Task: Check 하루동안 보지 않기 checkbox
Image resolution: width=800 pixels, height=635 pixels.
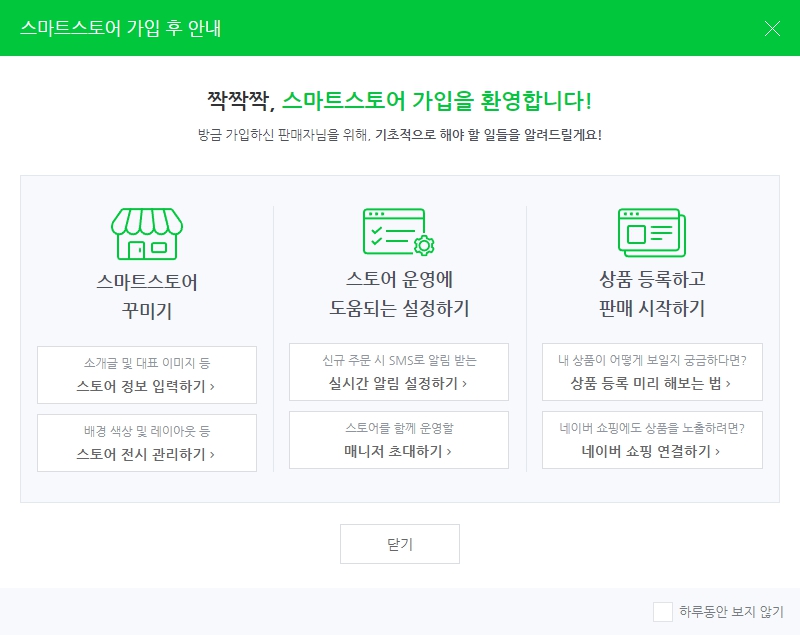Action: 663,612
